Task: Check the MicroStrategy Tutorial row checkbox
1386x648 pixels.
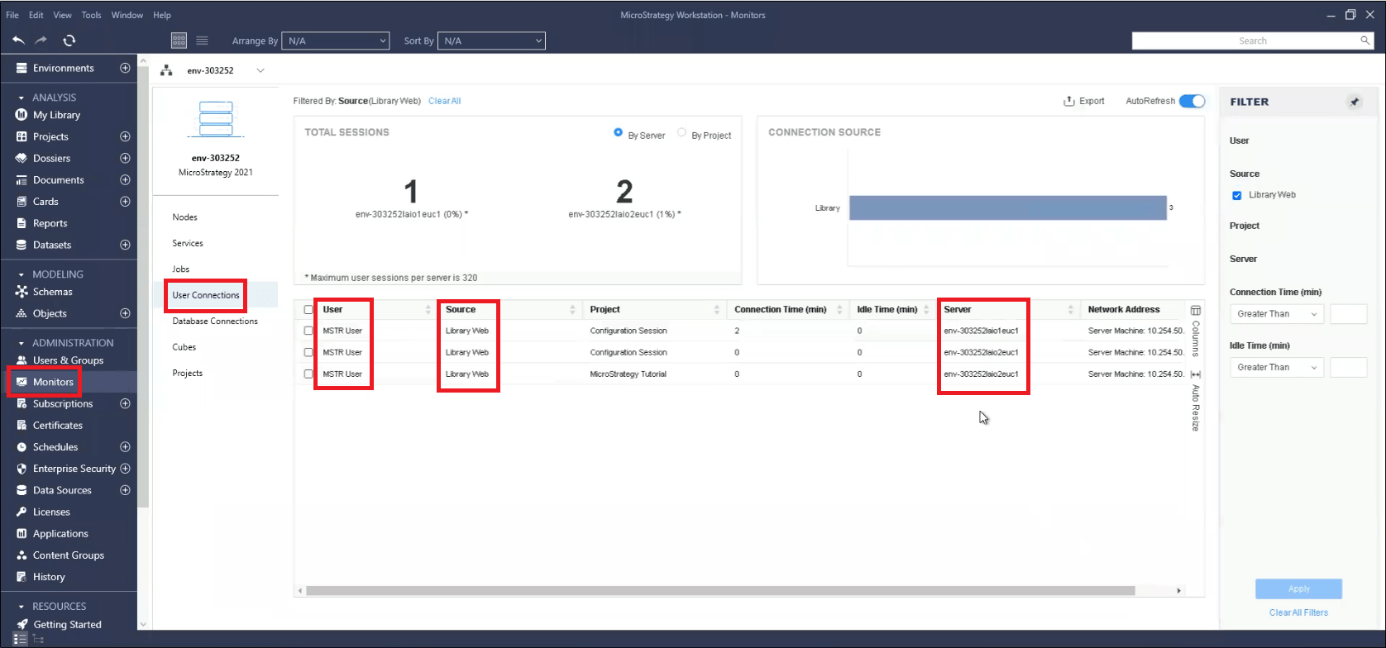Action: (x=309, y=374)
